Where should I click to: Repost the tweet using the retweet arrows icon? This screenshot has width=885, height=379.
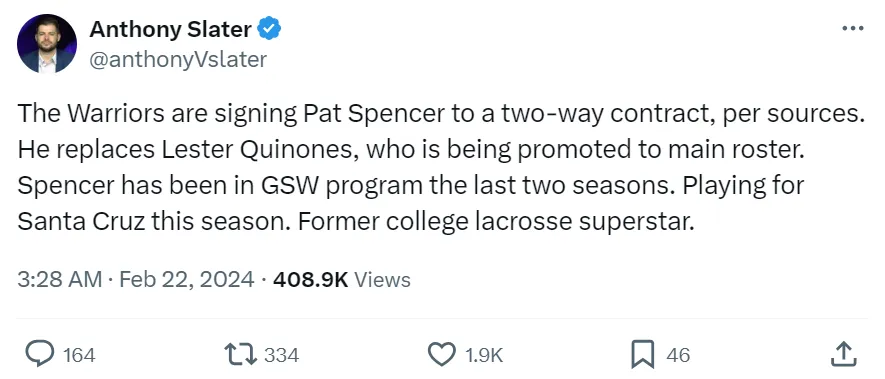[x=240, y=354]
